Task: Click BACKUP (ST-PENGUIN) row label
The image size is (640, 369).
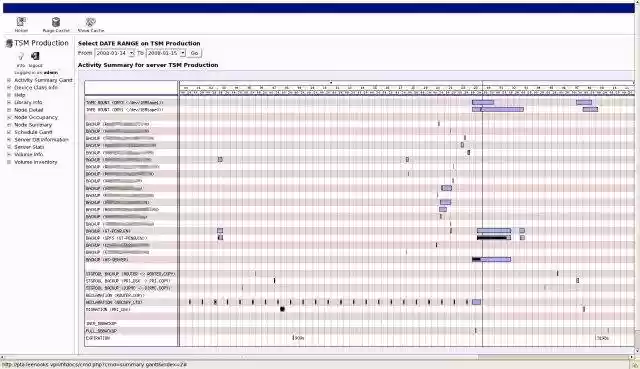Action: click(109, 231)
